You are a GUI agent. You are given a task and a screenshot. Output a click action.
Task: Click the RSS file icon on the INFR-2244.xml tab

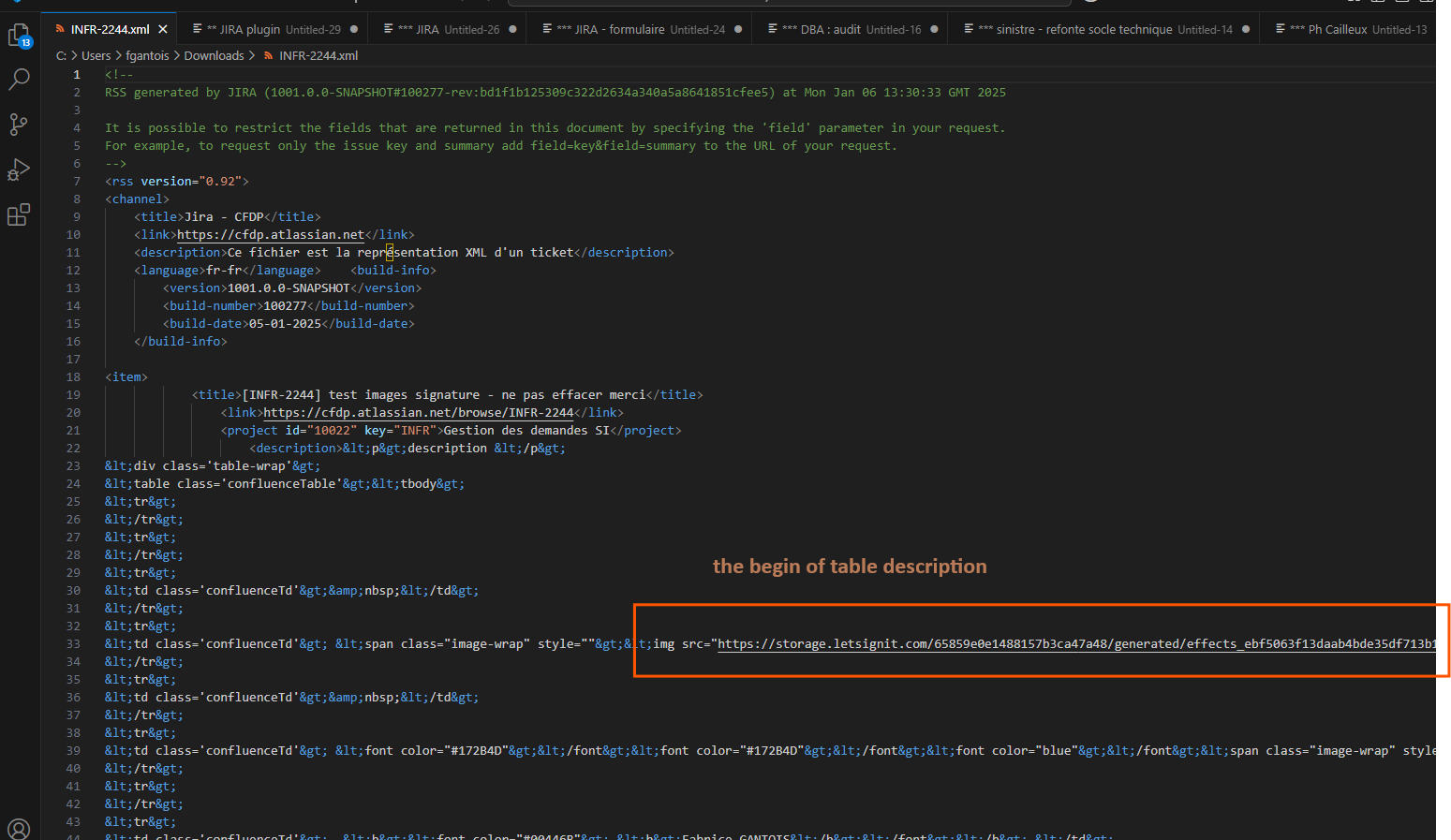pyautogui.click(x=59, y=28)
